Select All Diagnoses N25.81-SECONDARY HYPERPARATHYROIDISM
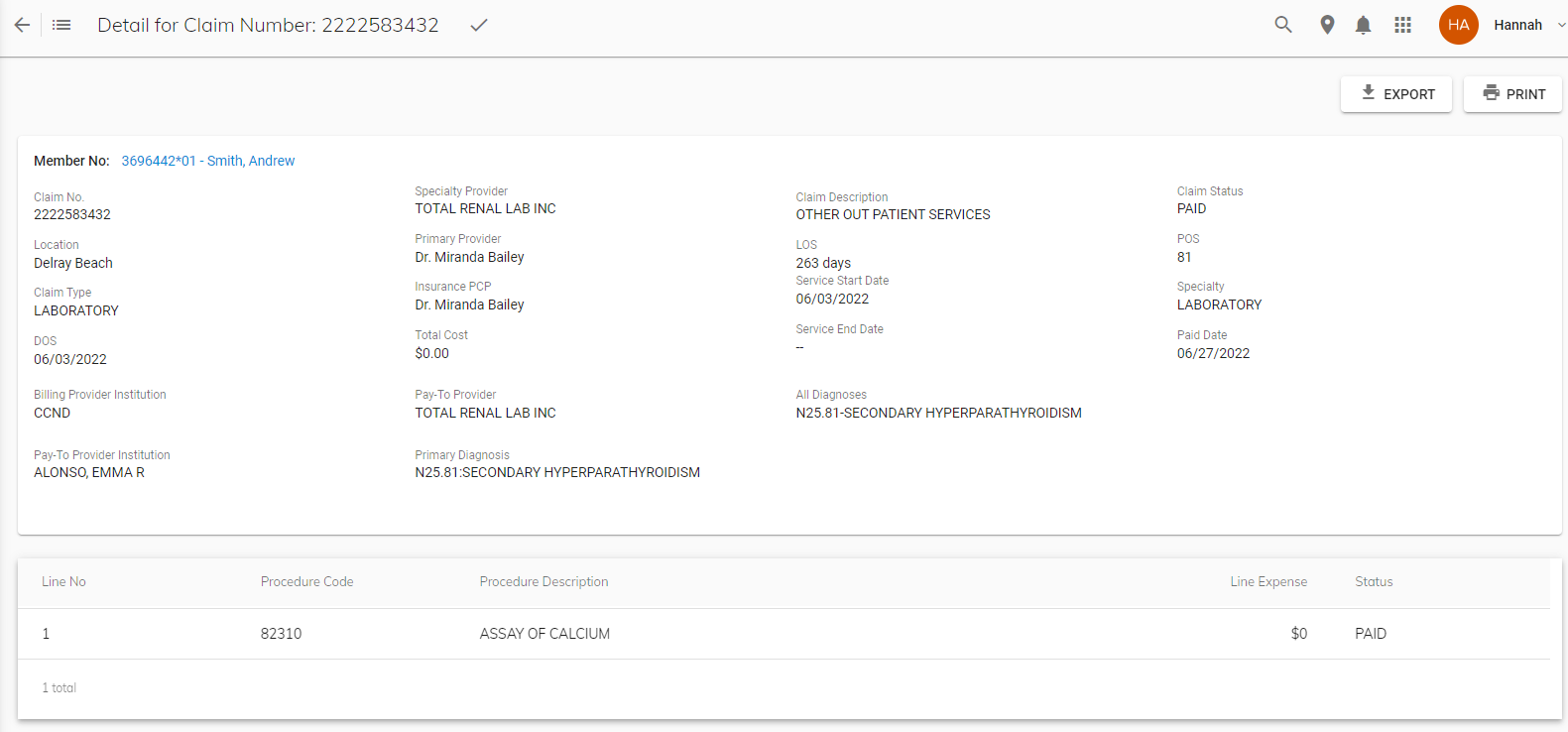1568x732 pixels. tap(938, 413)
